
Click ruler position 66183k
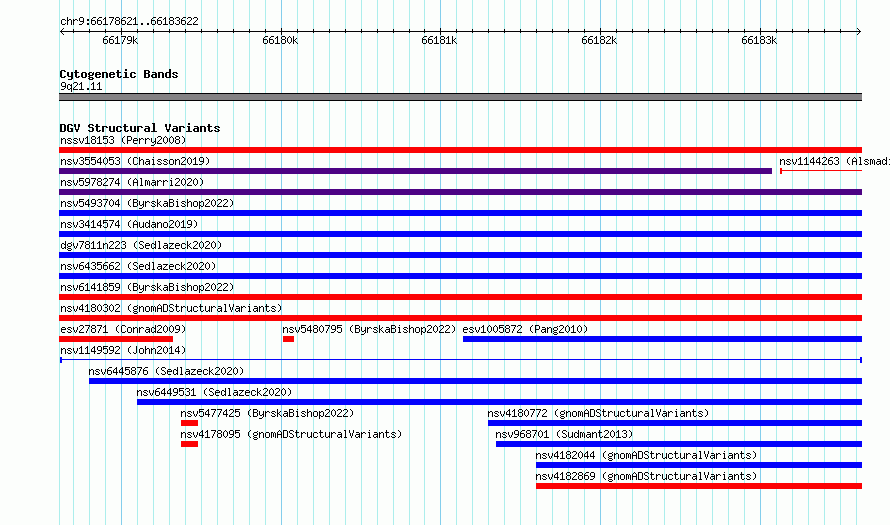pyautogui.click(x=759, y=40)
